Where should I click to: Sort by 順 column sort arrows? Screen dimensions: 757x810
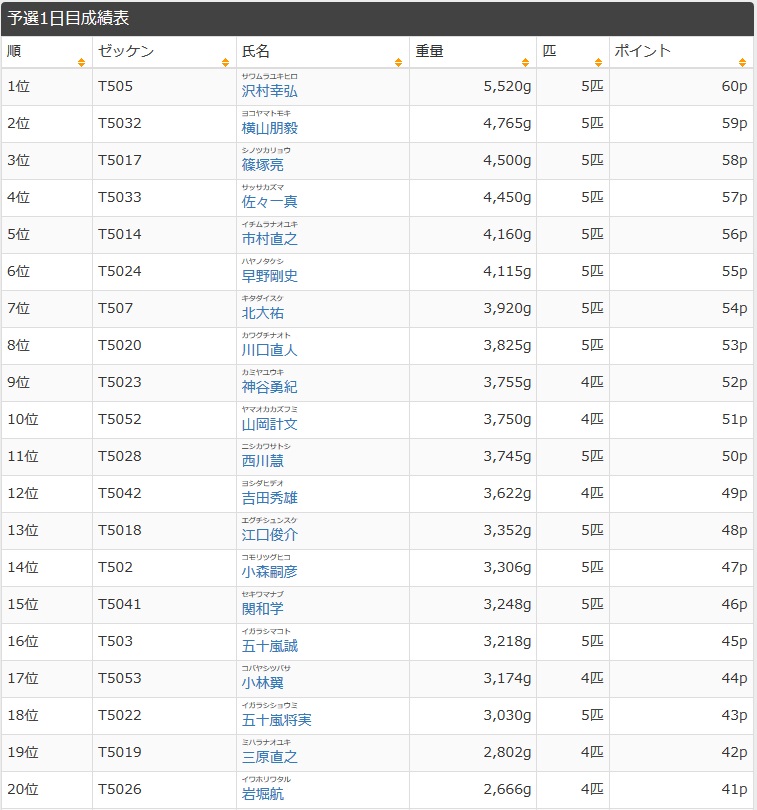[81, 63]
